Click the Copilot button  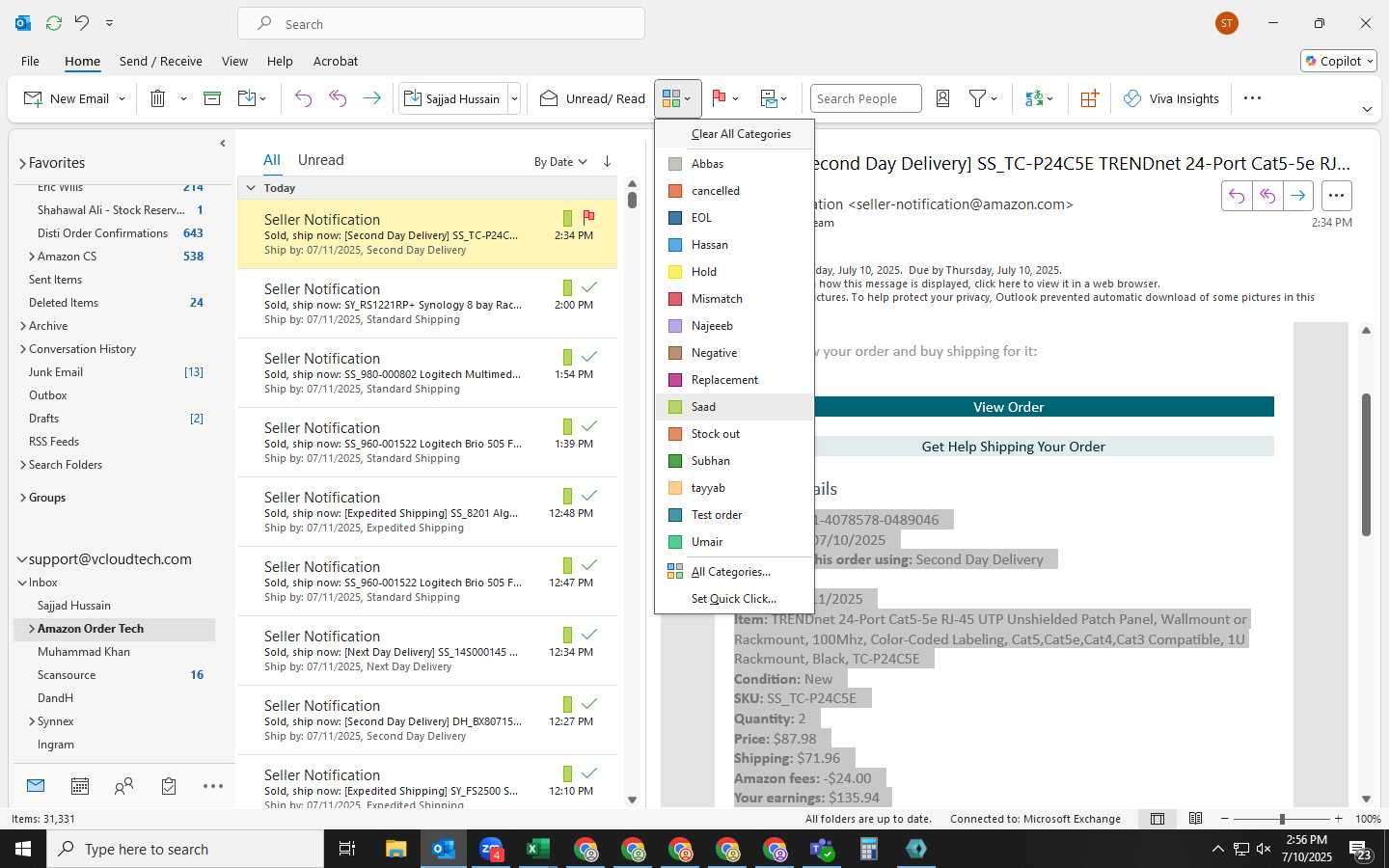pyautogui.click(x=1339, y=61)
